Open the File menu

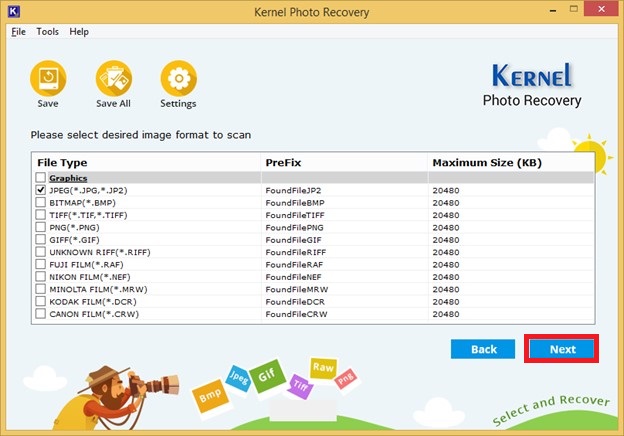point(18,32)
